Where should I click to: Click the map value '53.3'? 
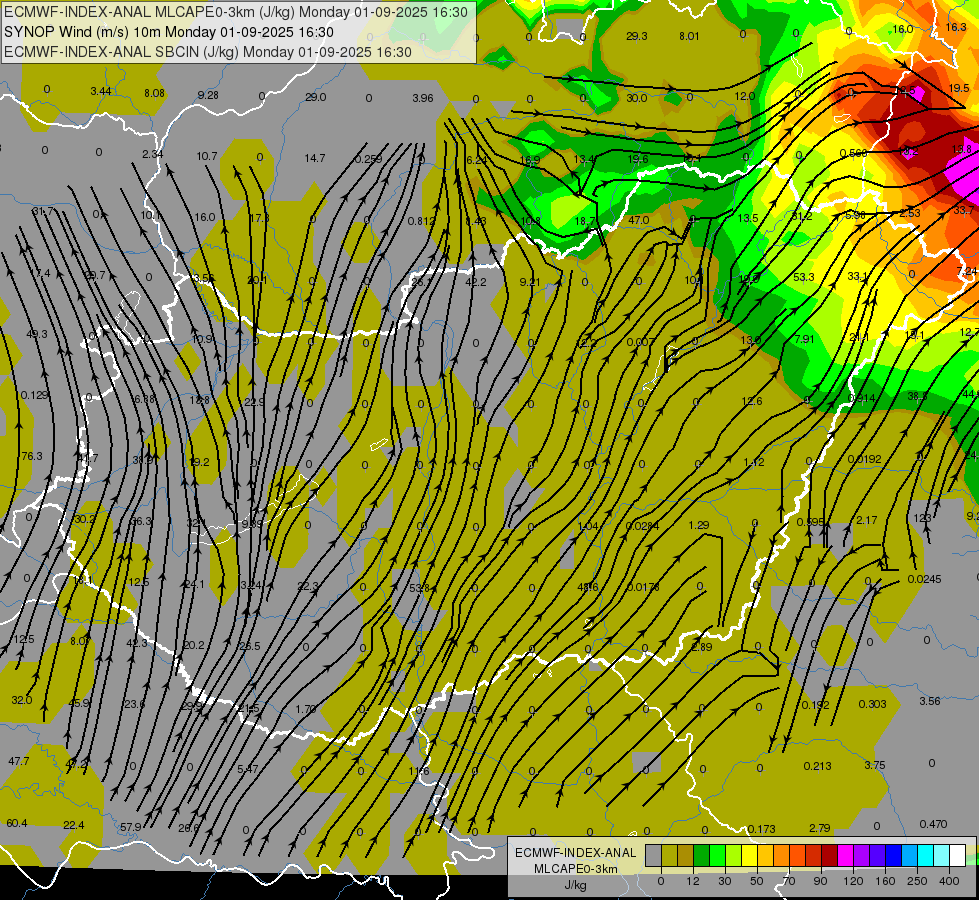(x=804, y=277)
